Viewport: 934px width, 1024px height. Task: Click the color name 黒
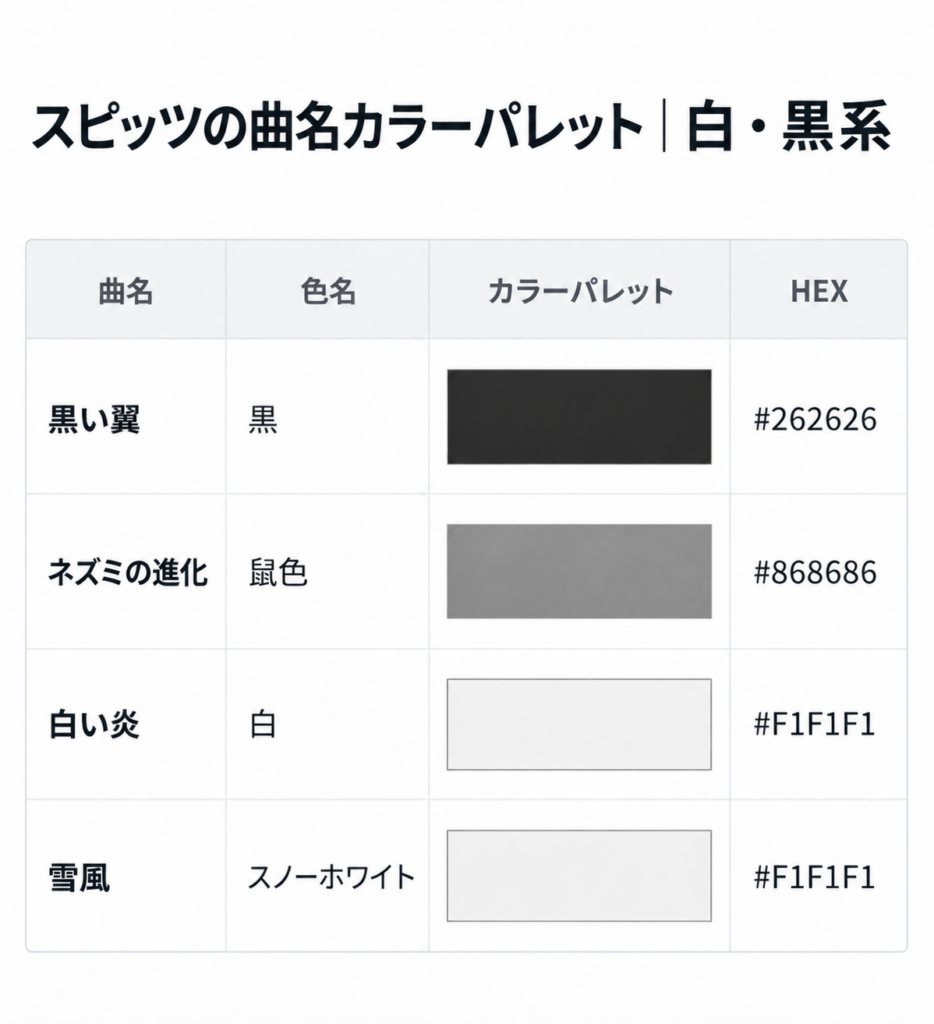click(x=263, y=419)
